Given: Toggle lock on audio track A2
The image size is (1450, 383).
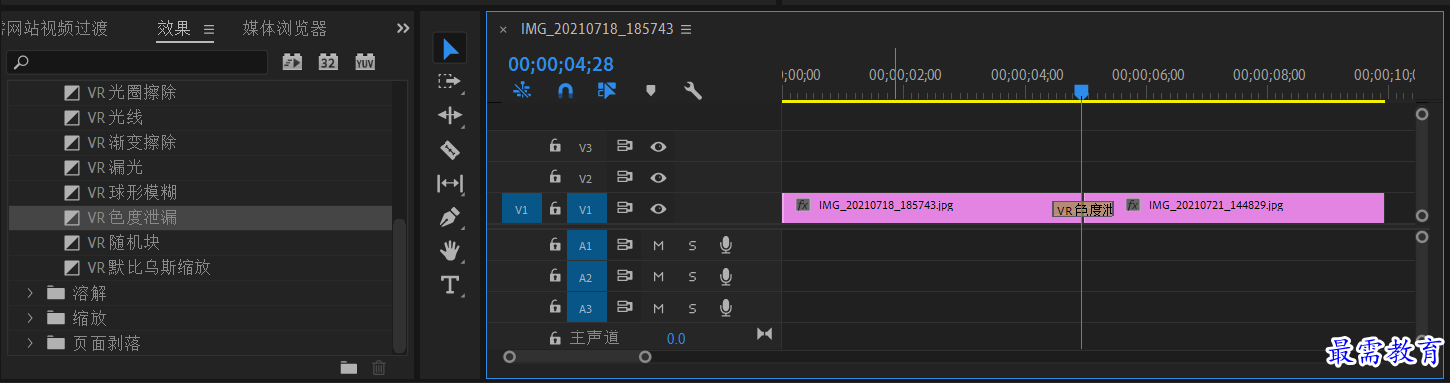Looking at the screenshot, I should click(555, 275).
